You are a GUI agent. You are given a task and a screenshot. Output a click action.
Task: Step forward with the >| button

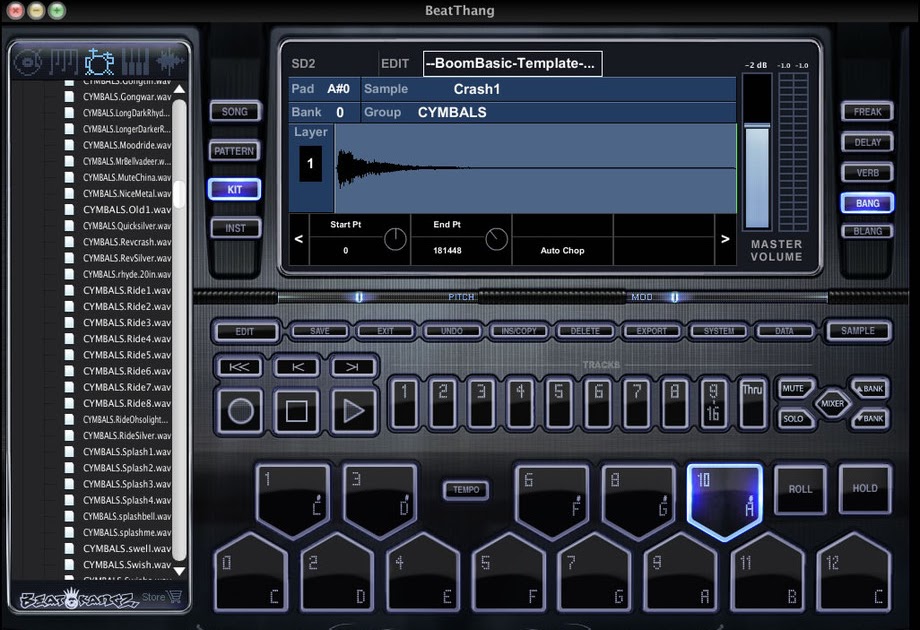[x=353, y=367]
